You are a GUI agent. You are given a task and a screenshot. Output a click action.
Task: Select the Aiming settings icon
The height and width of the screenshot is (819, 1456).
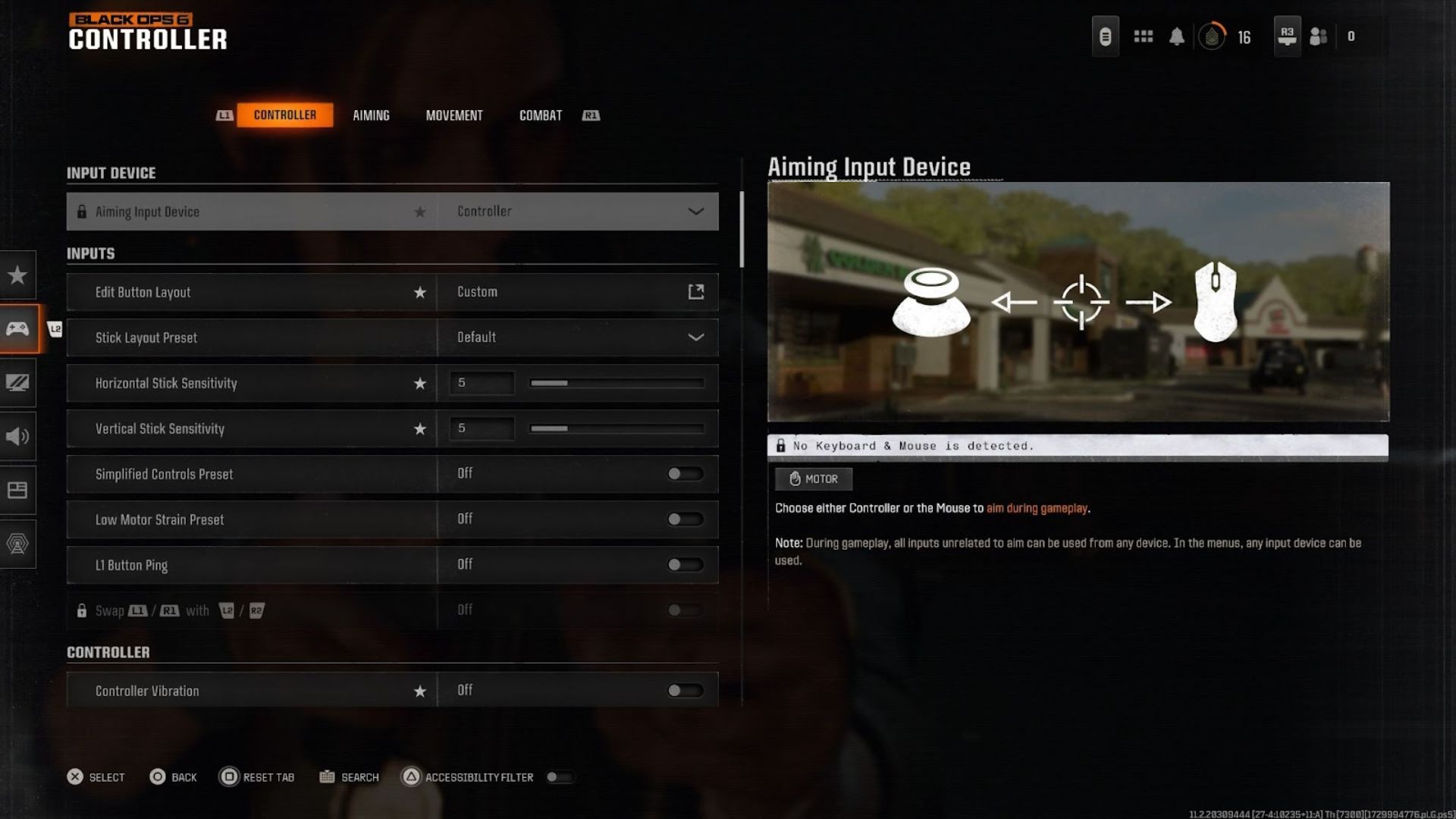pyautogui.click(x=371, y=115)
